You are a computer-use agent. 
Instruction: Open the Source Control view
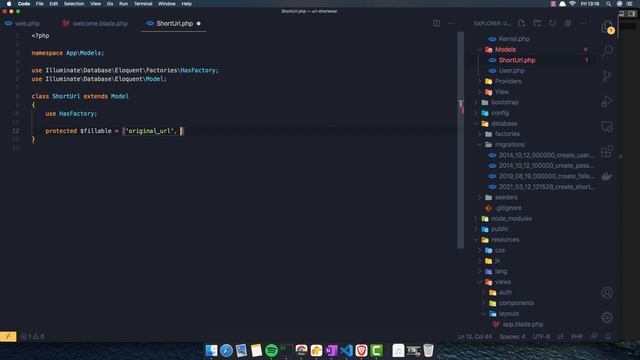[x=607, y=76]
